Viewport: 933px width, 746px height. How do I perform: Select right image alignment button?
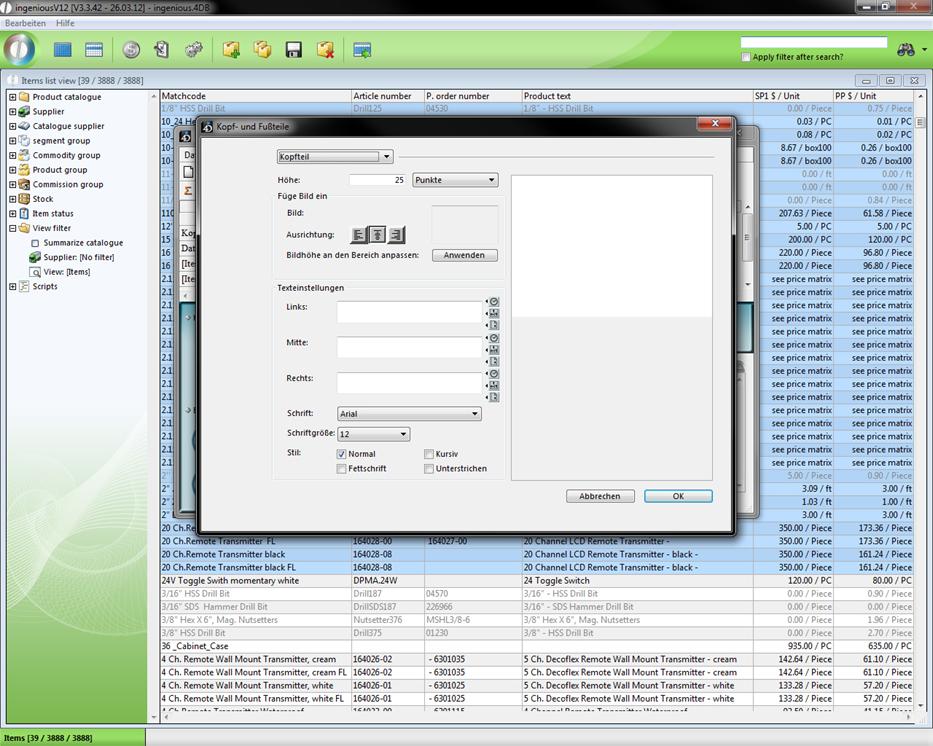click(x=396, y=235)
